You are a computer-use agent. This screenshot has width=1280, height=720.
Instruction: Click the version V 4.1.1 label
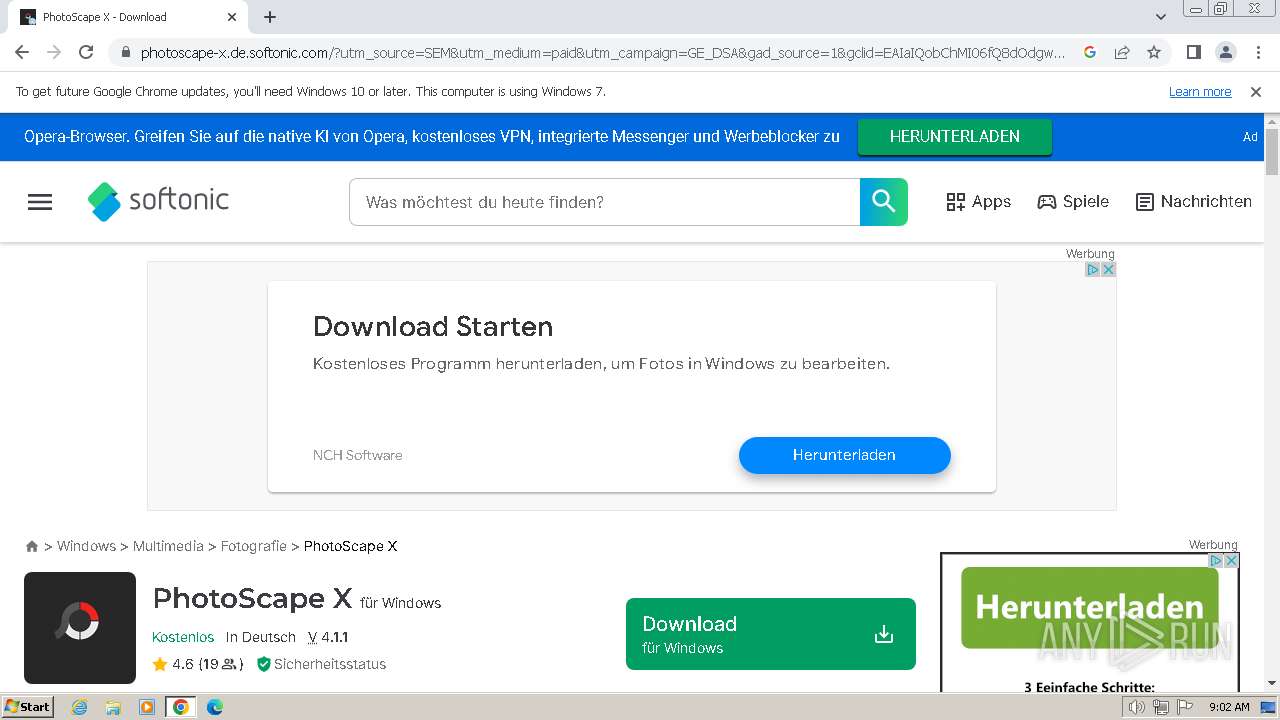[x=328, y=637]
